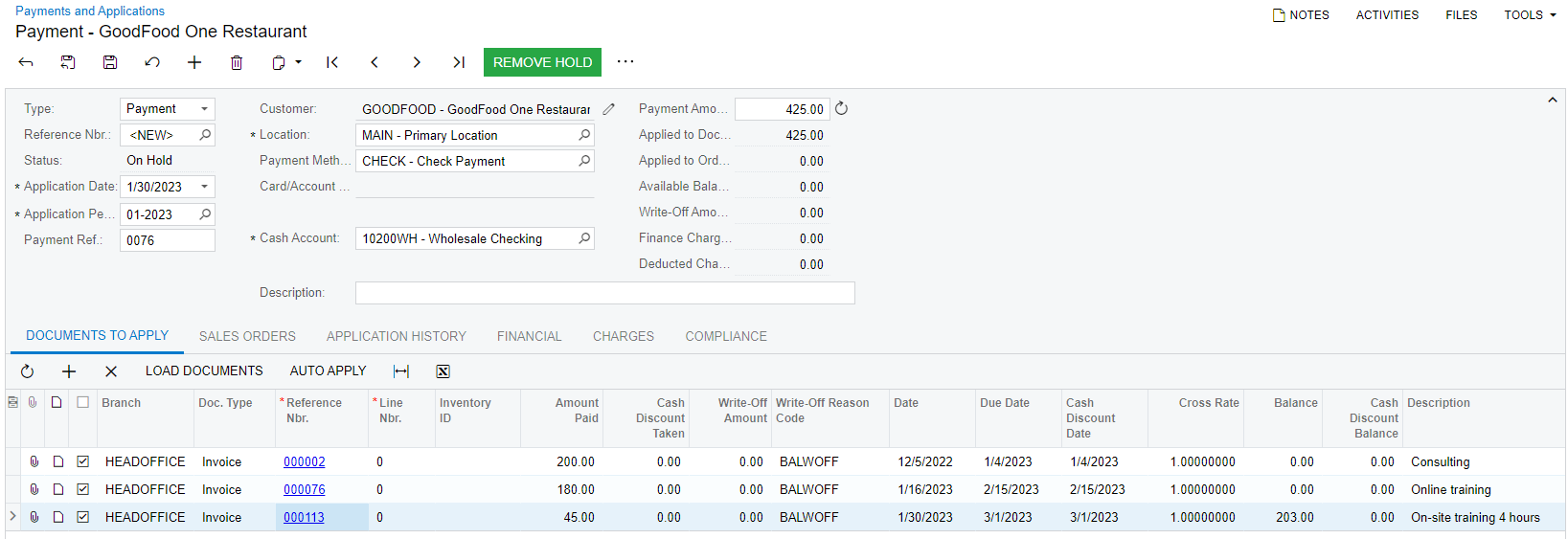Screen dimensions: 1568x539
Task: Toggle the select-all checkbox in the grid header
Action: [x=83, y=403]
